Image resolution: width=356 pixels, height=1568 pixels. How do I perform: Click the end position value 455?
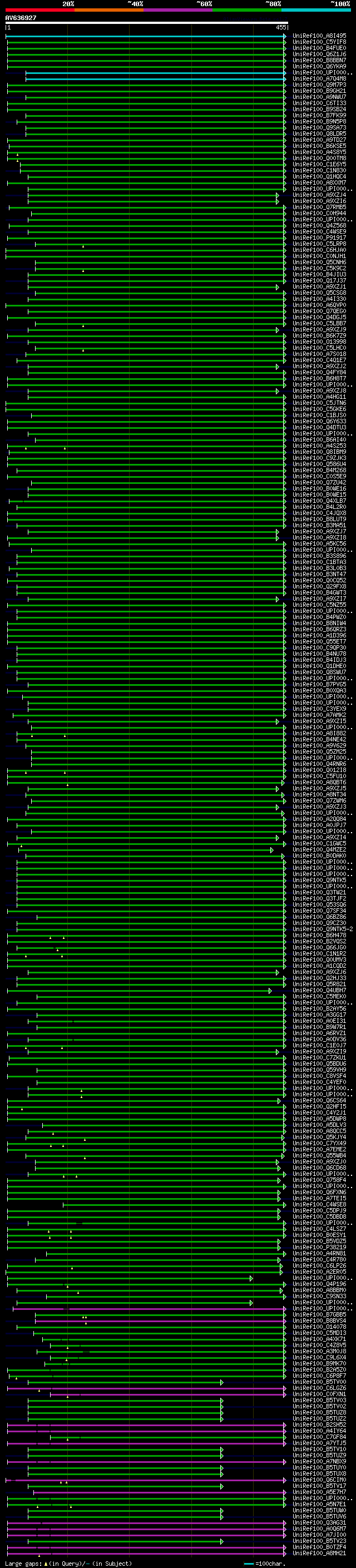tap(281, 27)
